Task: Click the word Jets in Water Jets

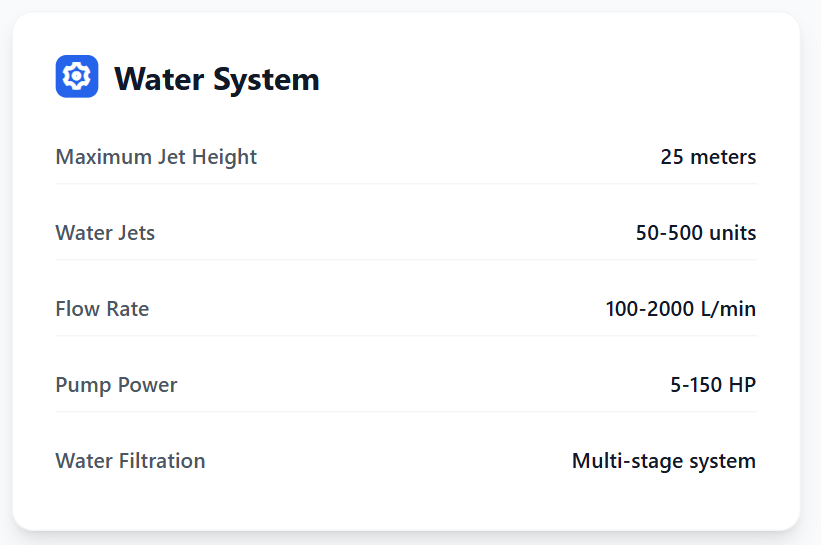Action: pyautogui.click(x=136, y=233)
